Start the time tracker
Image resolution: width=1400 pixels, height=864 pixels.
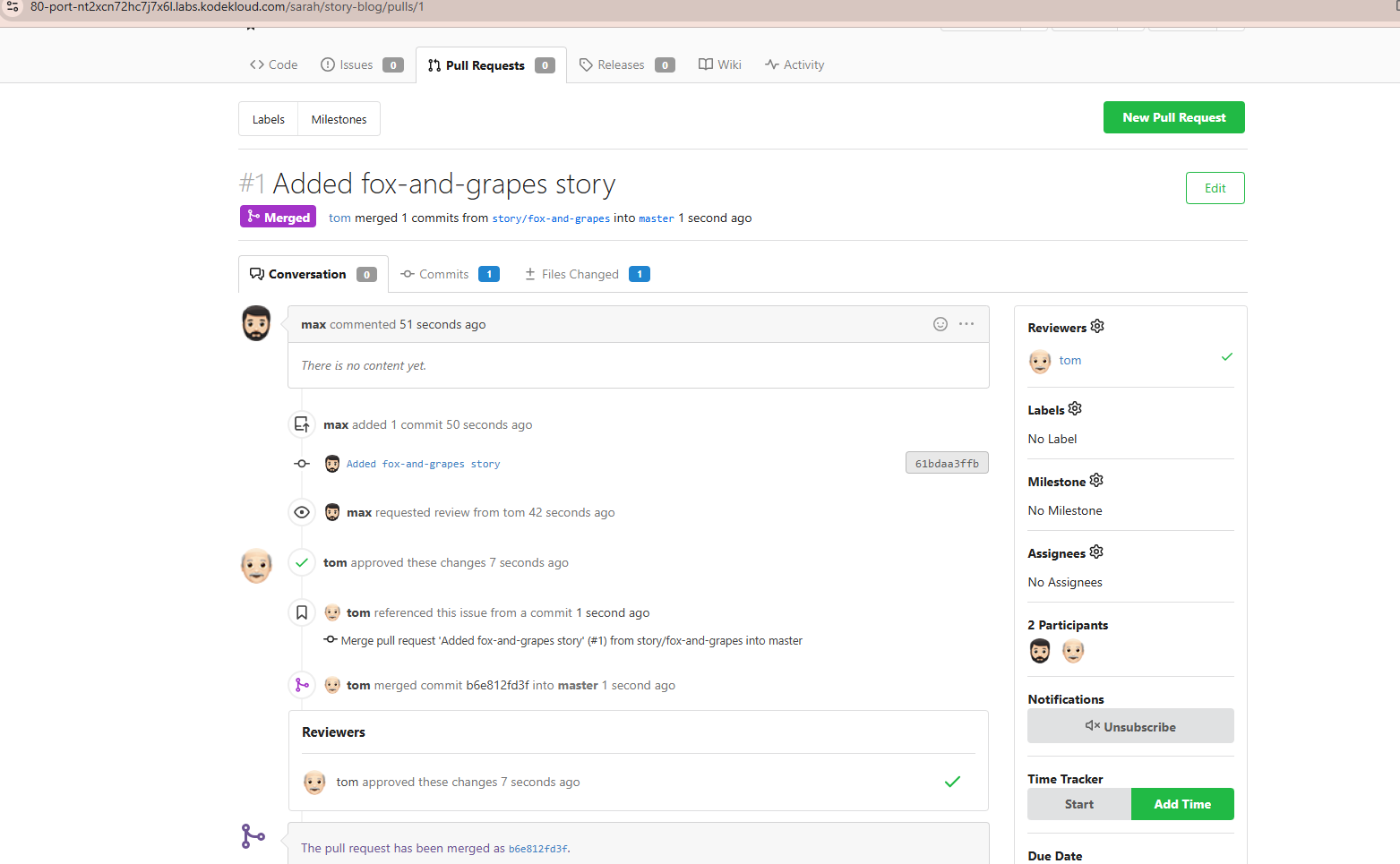[x=1079, y=804]
